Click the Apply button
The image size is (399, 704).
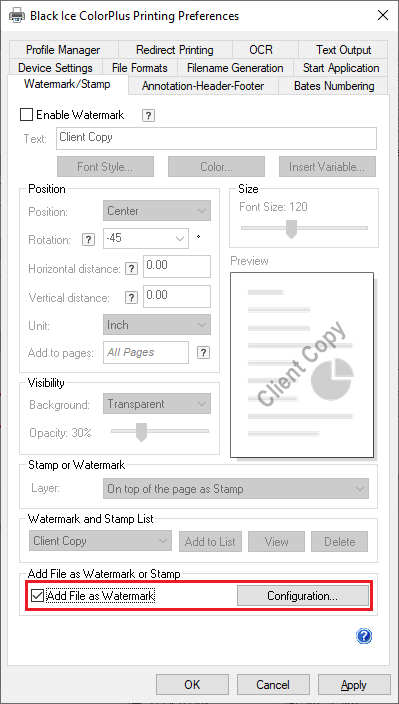click(x=354, y=684)
